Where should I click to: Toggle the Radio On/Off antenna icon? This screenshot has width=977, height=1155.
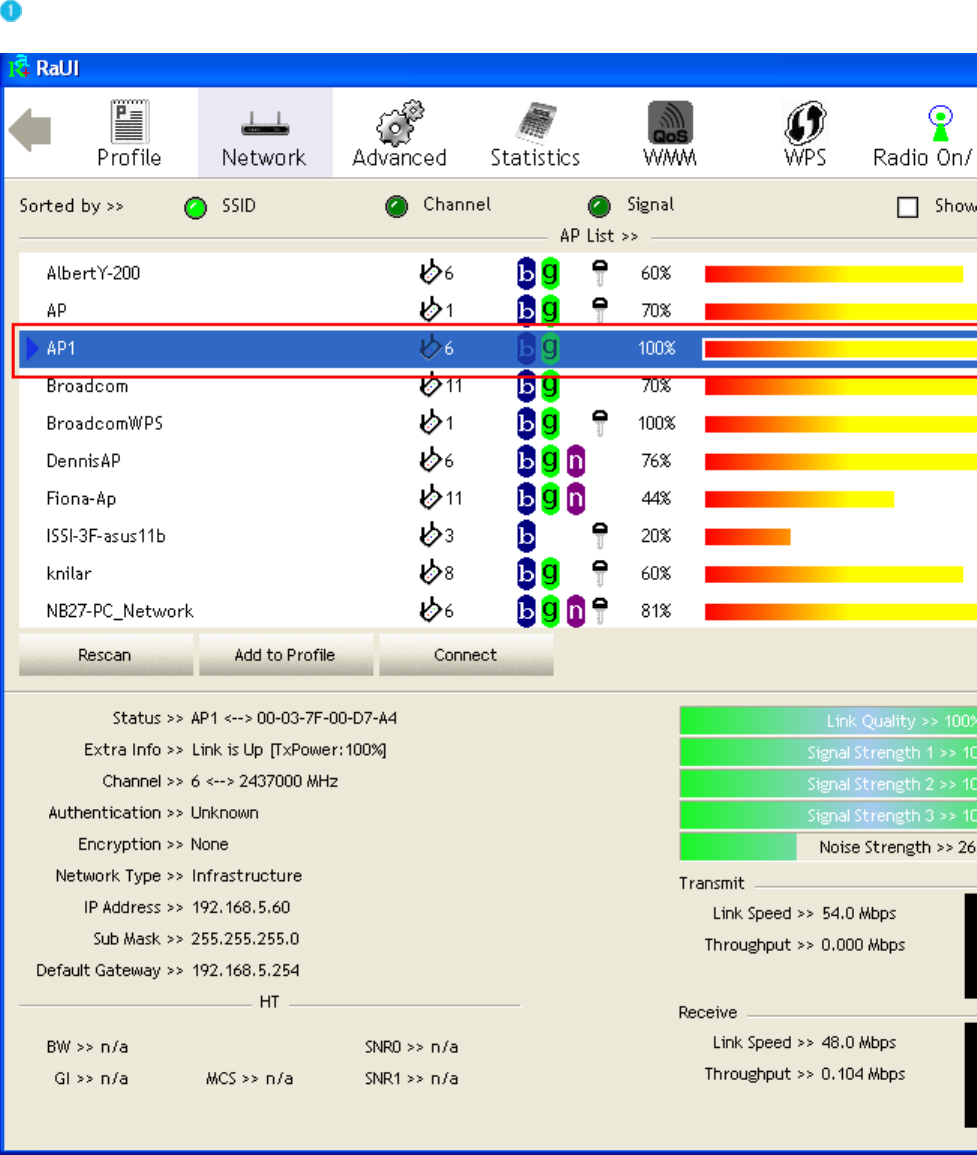pos(940,123)
